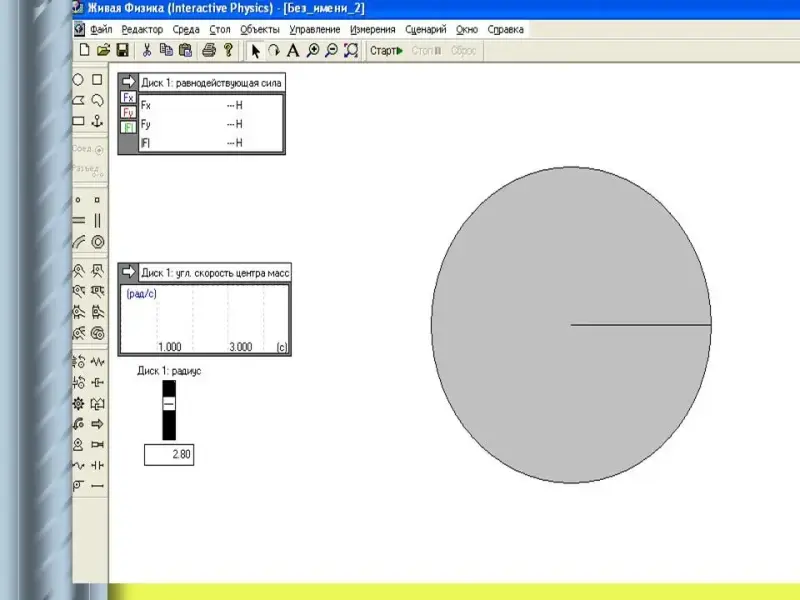Select the gear tool in the palette
Screen dimensions: 800x600
[79, 403]
